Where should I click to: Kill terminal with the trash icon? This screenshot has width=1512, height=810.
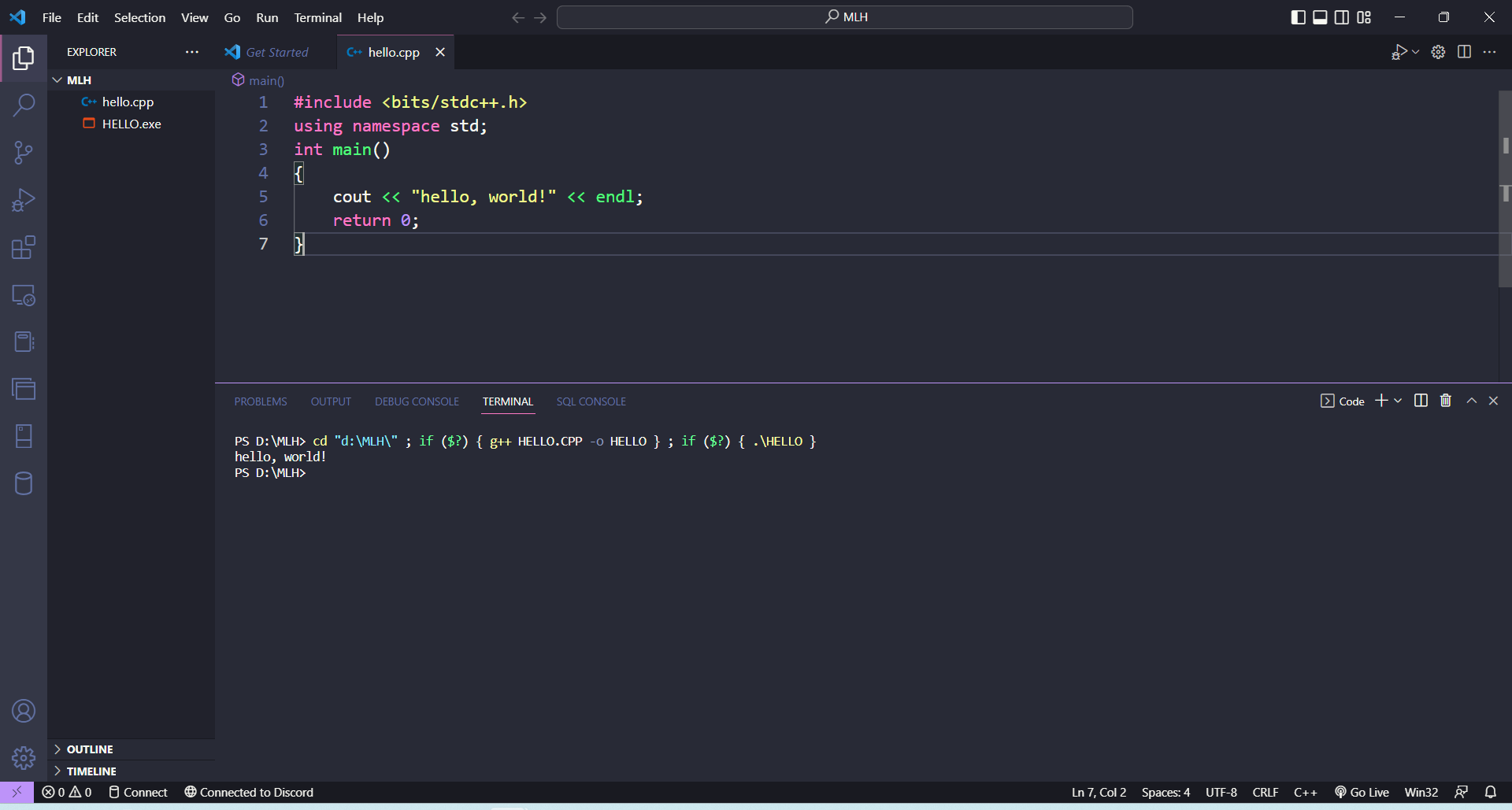click(x=1446, y=401)
